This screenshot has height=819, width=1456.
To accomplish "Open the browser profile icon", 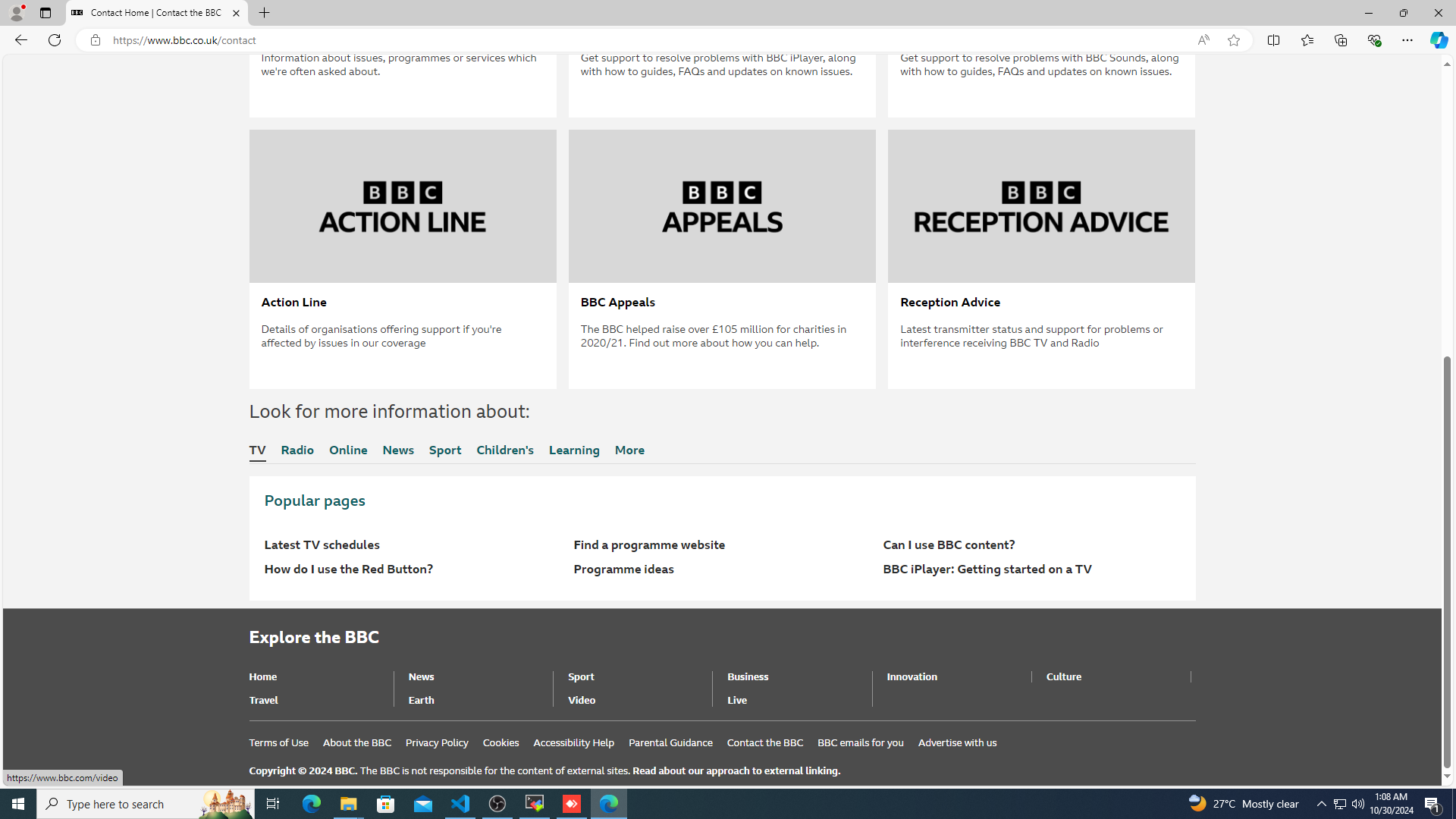I will [16, 13].
